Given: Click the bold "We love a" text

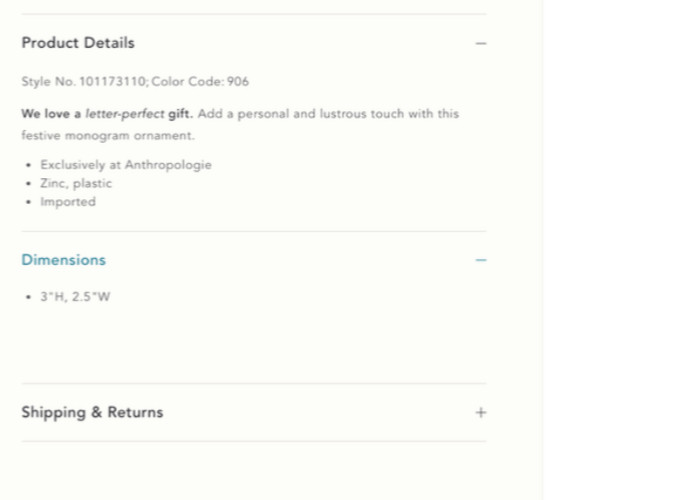Looking at the screenshot, I should (51, 114).
